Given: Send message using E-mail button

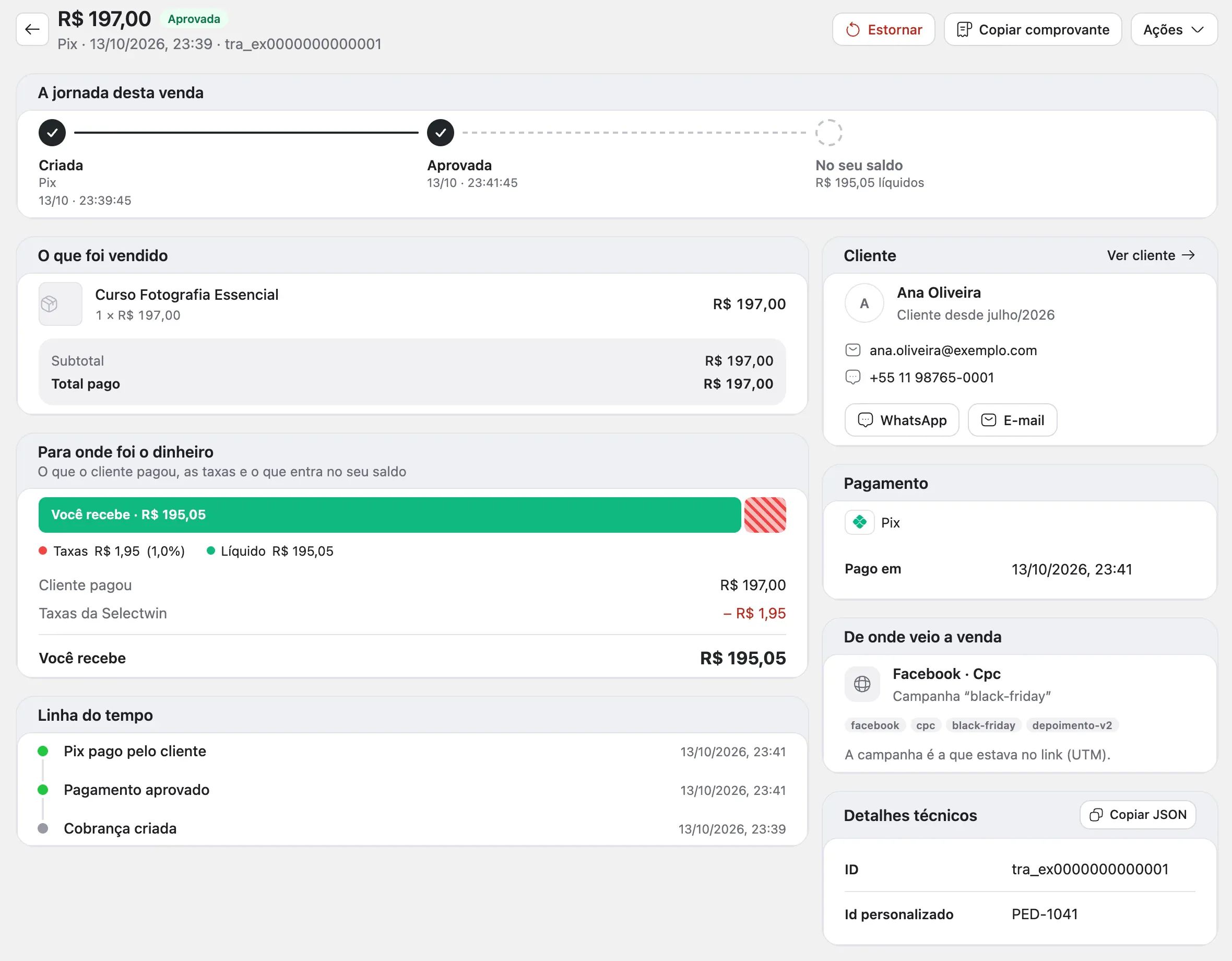Looking at the screenshot, I should (1012, 420).
